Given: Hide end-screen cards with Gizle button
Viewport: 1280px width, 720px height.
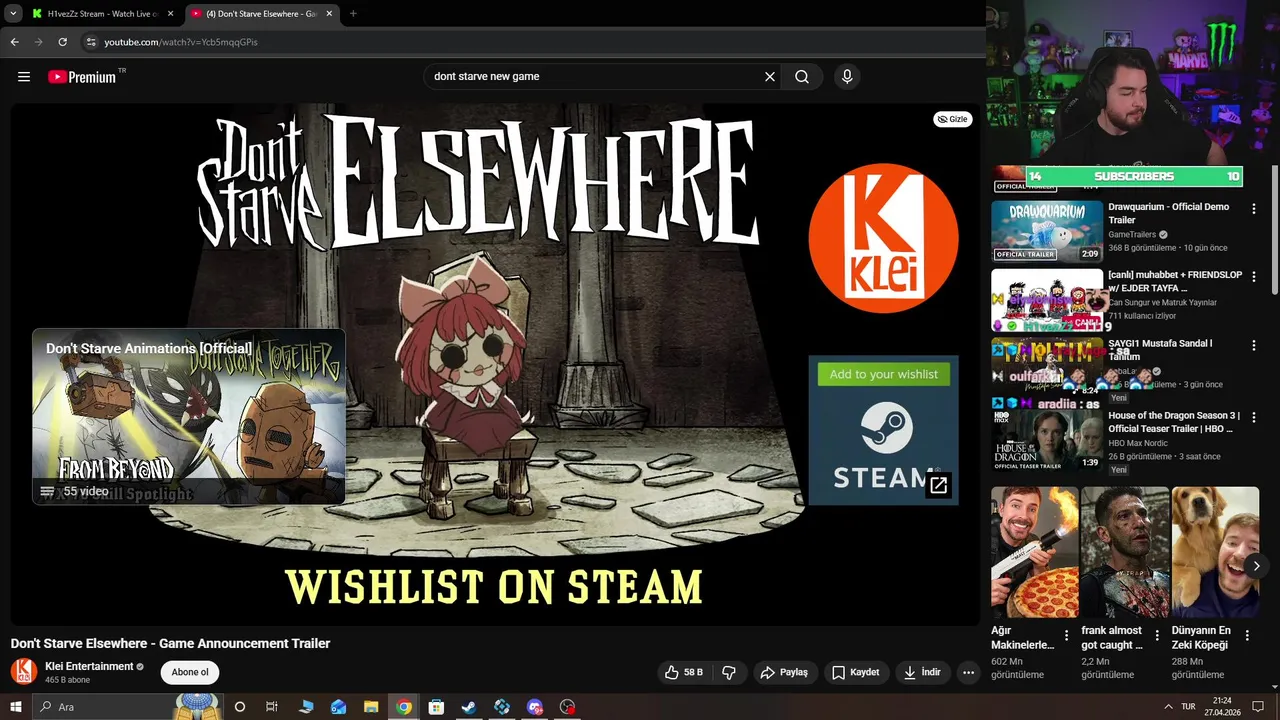Looking at the screenshot, I should tap(952, 119).
